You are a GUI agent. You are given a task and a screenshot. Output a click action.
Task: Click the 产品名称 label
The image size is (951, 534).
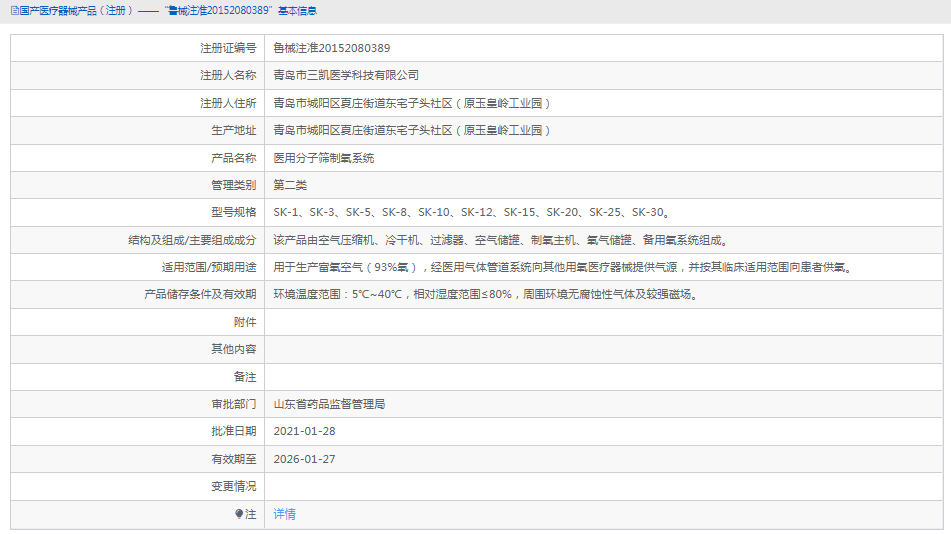(234, 158)
